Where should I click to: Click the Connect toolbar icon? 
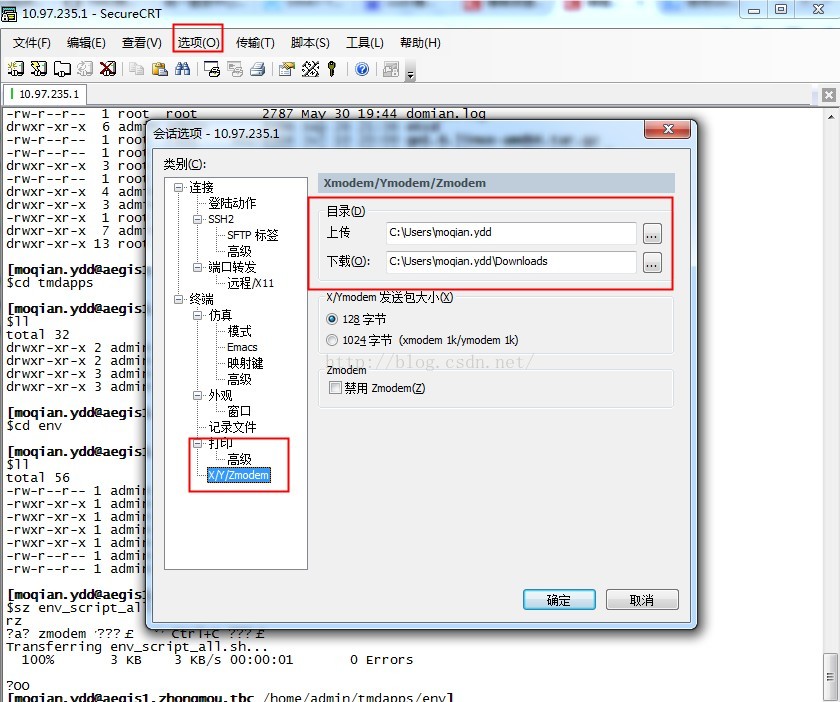point(16,69)
